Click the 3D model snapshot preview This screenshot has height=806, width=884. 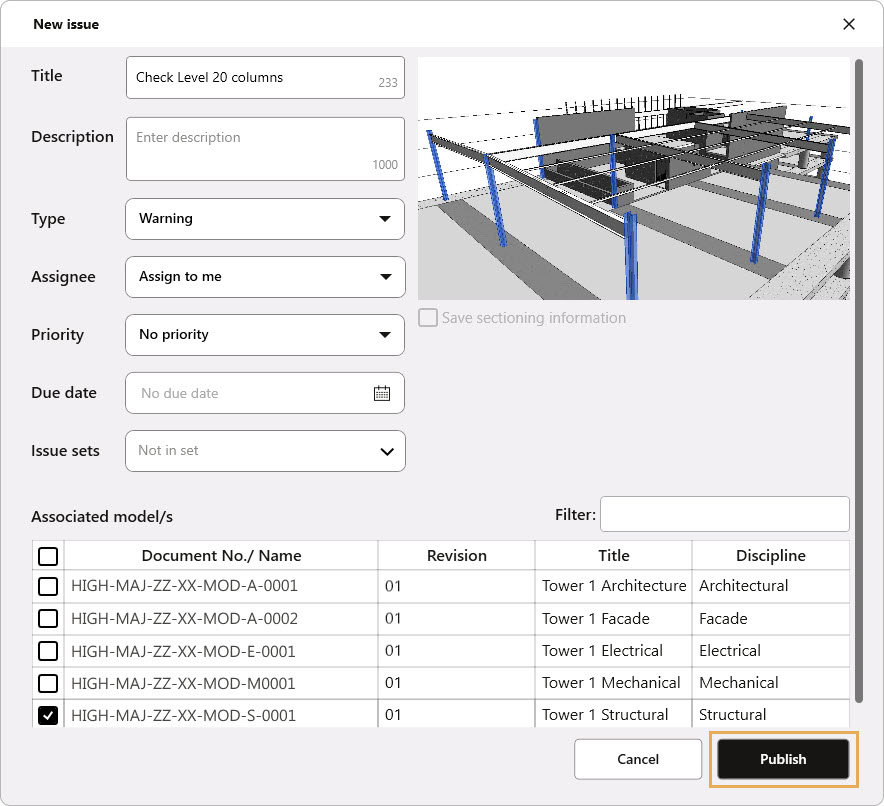pyautogui.click(x=633, y=180)
